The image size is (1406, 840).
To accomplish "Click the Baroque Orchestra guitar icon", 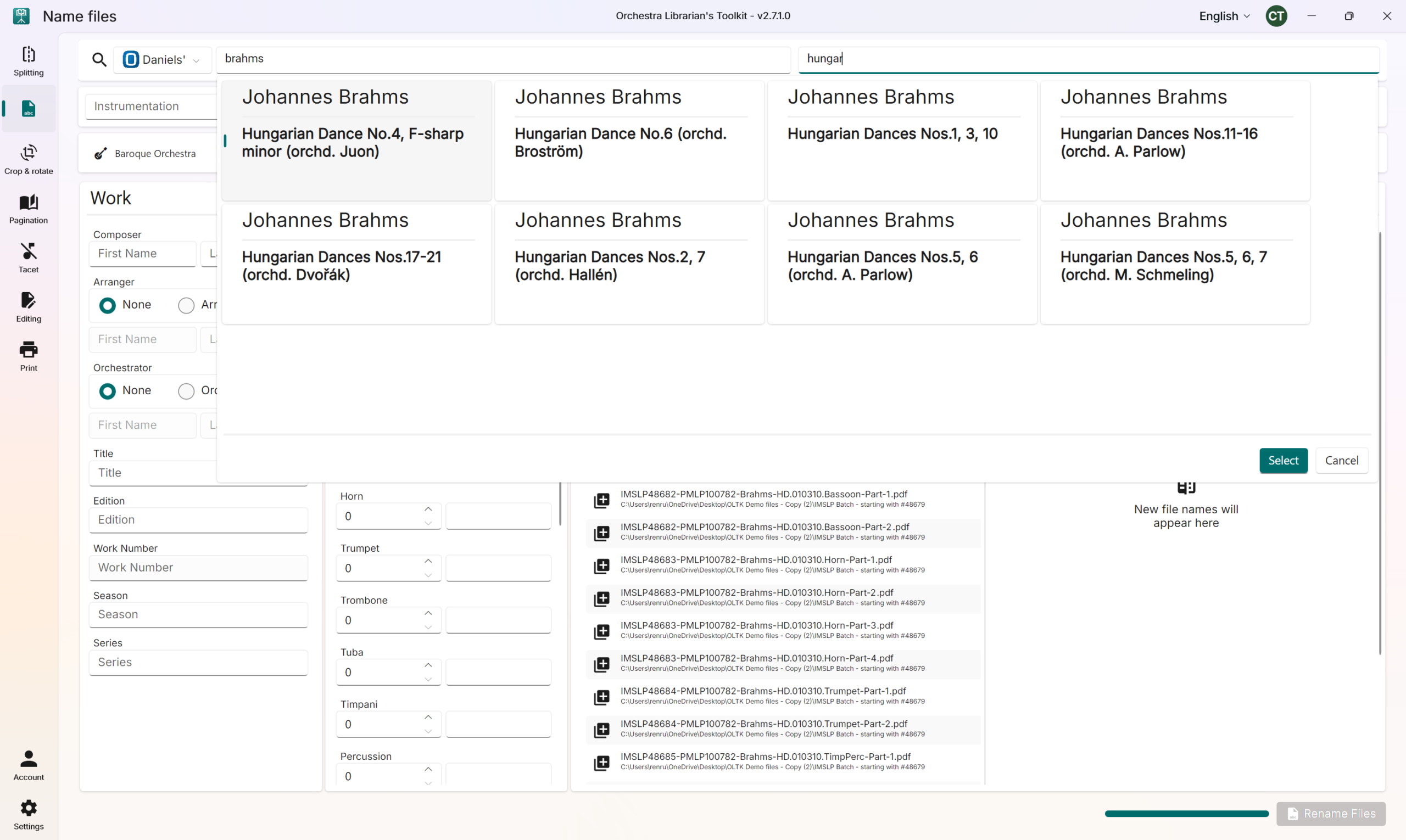I will click(100, 153).
